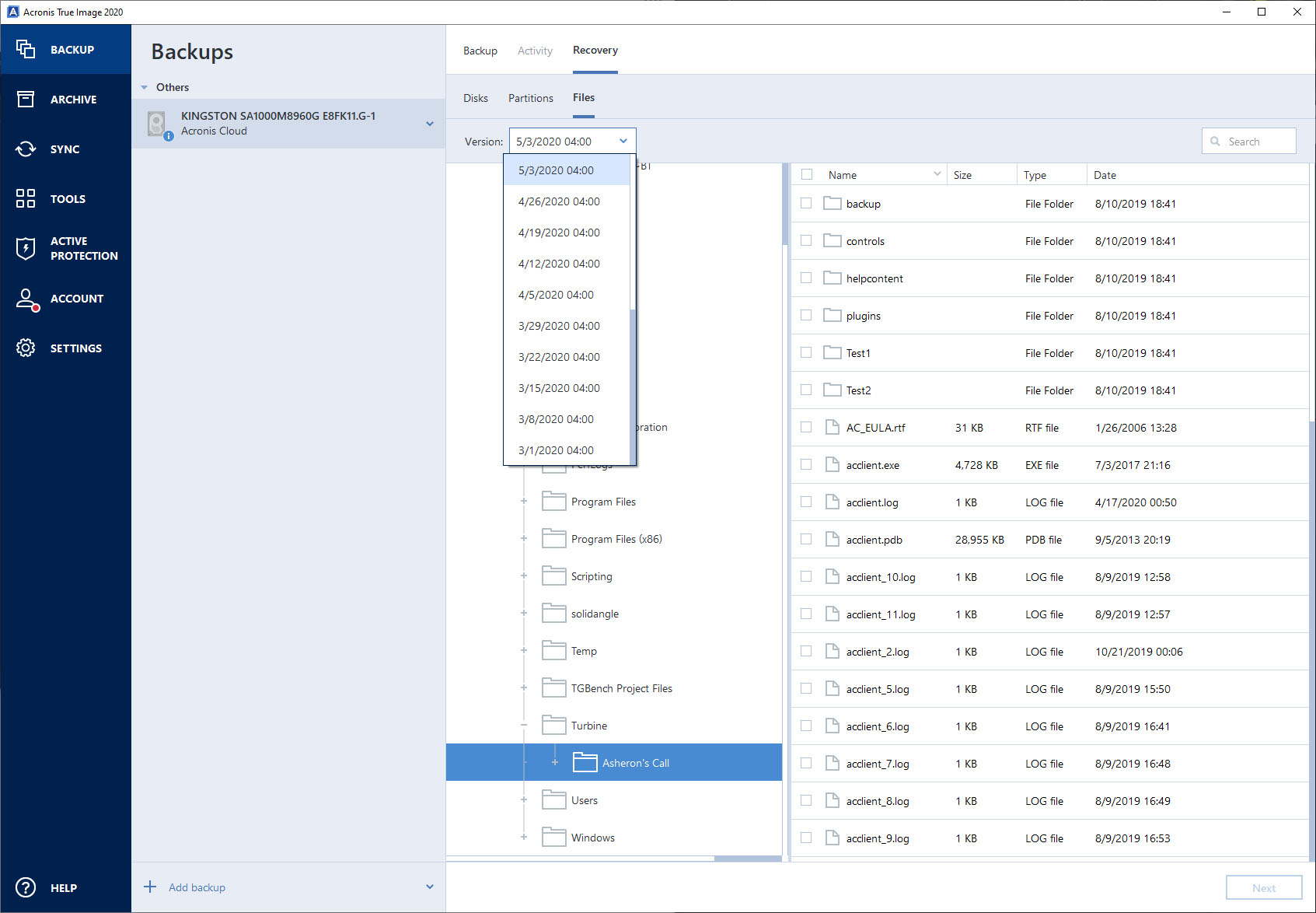Expand the KINGSTON backup options chevron
The width and height of the screenshot is (1316, 913).
click(430, 124)
